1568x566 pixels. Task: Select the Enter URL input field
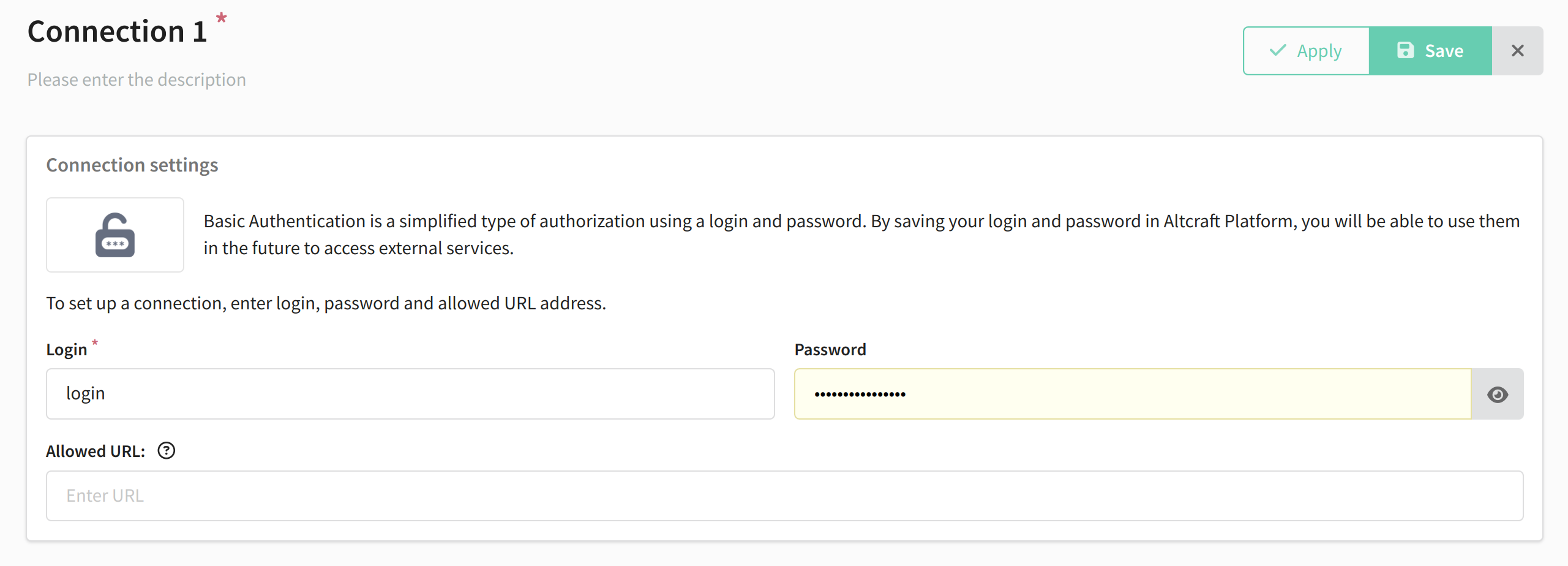coord(784,496)
